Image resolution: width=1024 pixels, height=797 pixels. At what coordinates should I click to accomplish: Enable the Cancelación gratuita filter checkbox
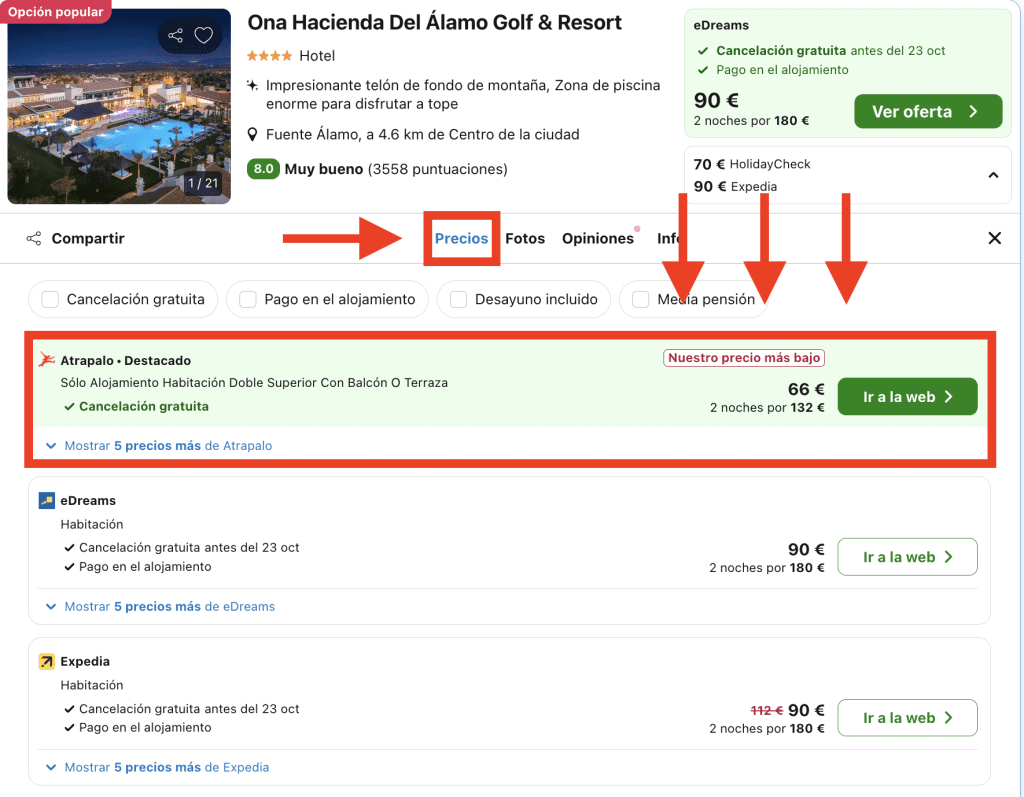50,299
